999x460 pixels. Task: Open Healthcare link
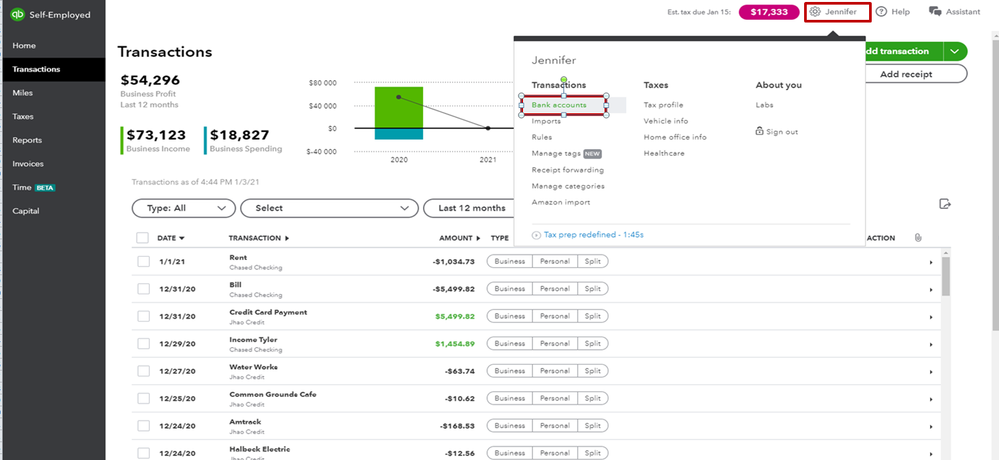pyautogui.click(x=664, y=154)
